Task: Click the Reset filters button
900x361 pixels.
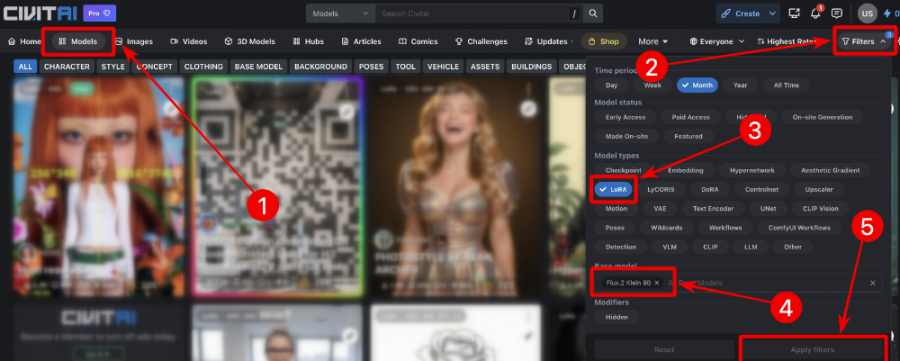Action: (664, 350)
